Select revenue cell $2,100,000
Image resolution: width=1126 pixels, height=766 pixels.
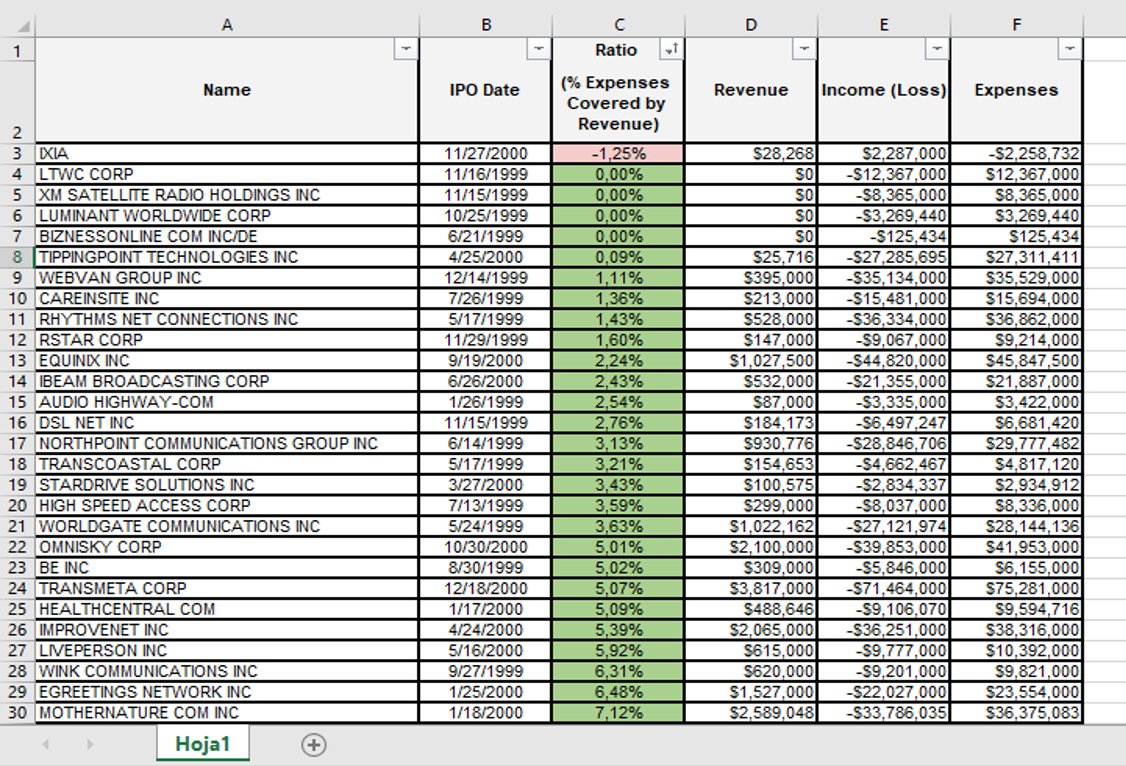click(751, 547)
